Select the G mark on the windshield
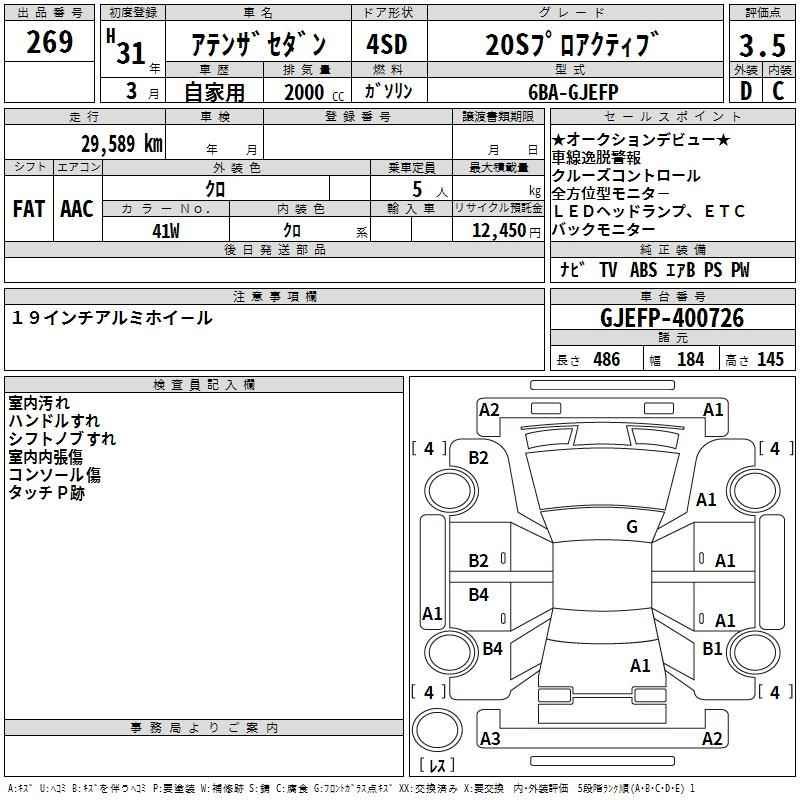The image size is (800, 800). pos(632,526)
